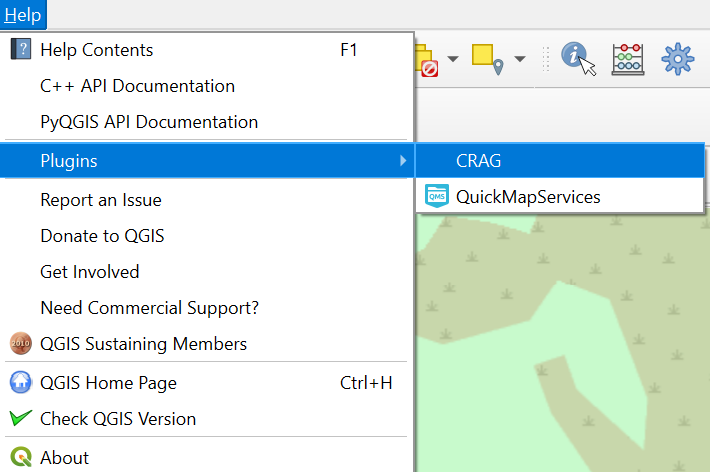Open the About entry
710x472 pixels.
pyautogui.click(x=207, y=458)
